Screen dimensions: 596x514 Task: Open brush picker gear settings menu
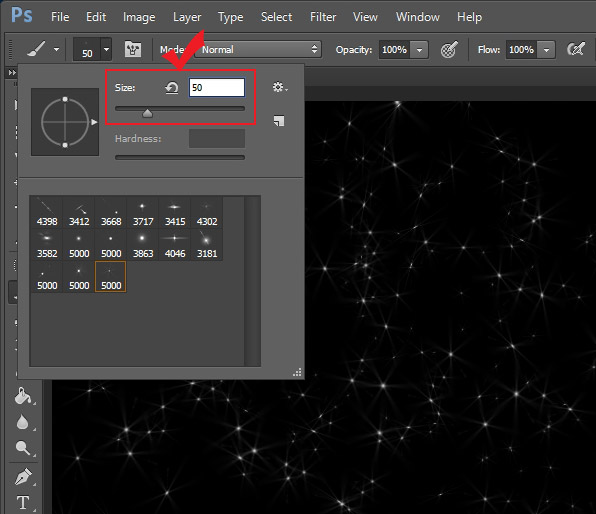tap(280, 87)
